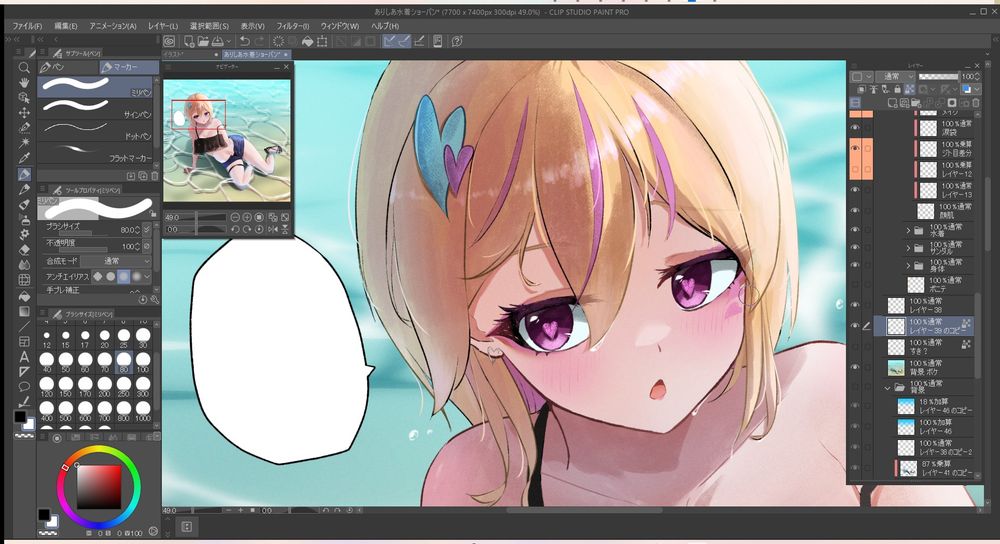Switch to the ペン sub tool tab
Image resolution: width=1000 pixels, height=544 pixels.
pyautogui.click(x=68, y=67)
